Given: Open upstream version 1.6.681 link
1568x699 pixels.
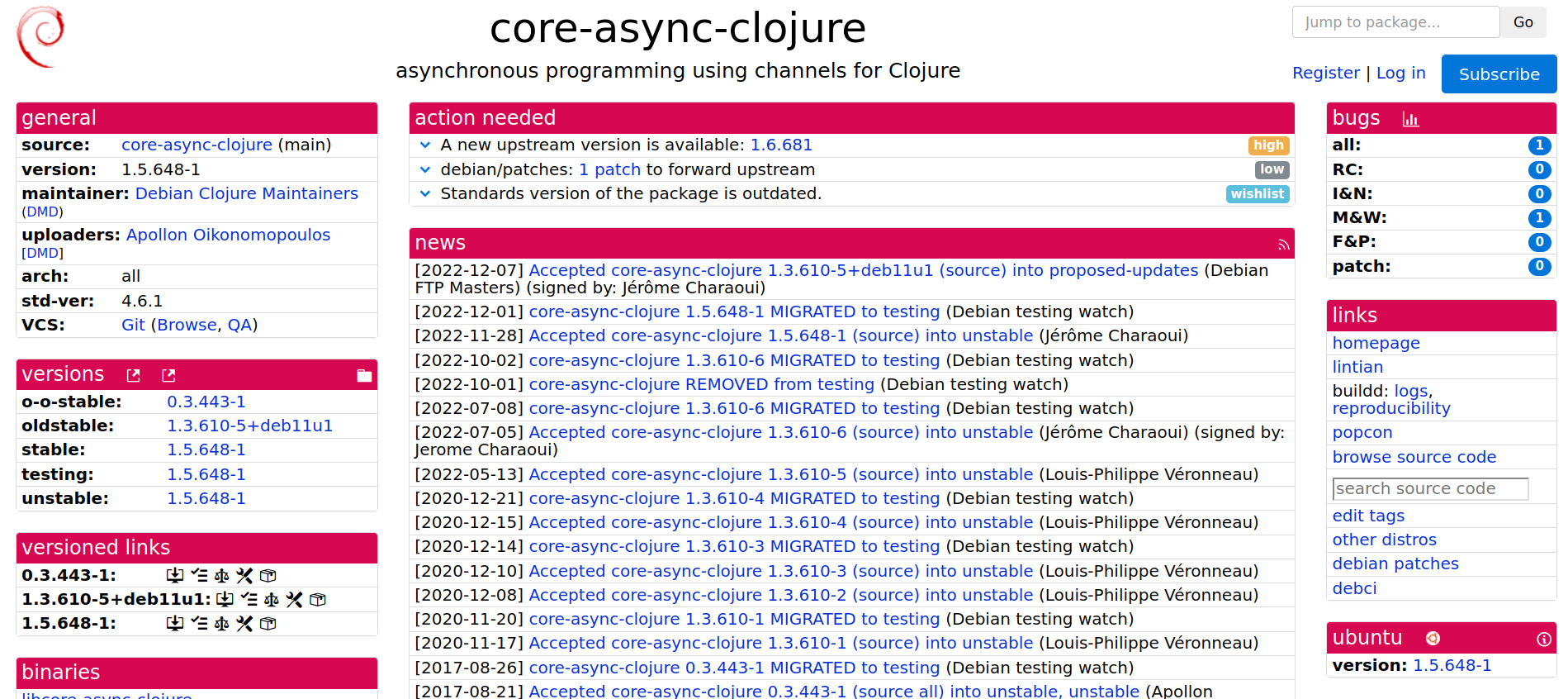Looking at the screenshot, I should point(781,145).
